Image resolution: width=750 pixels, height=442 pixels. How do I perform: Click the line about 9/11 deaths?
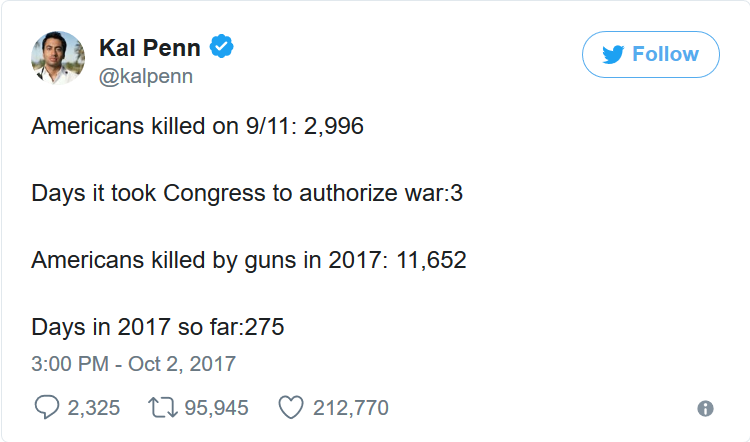(198, 126)
